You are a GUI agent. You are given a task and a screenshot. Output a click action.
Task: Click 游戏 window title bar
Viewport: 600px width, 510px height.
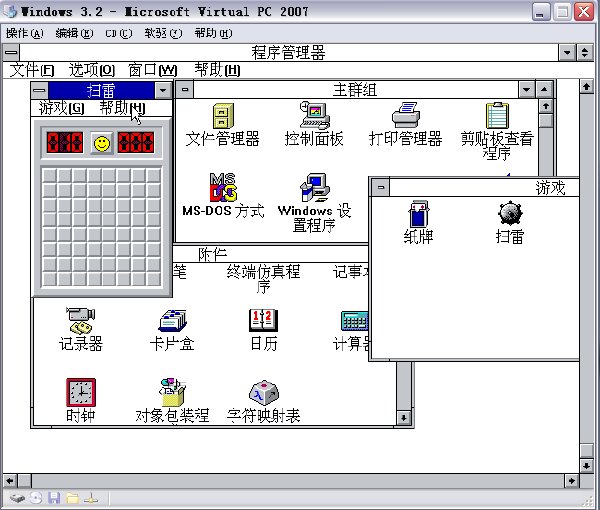point(484,187)
